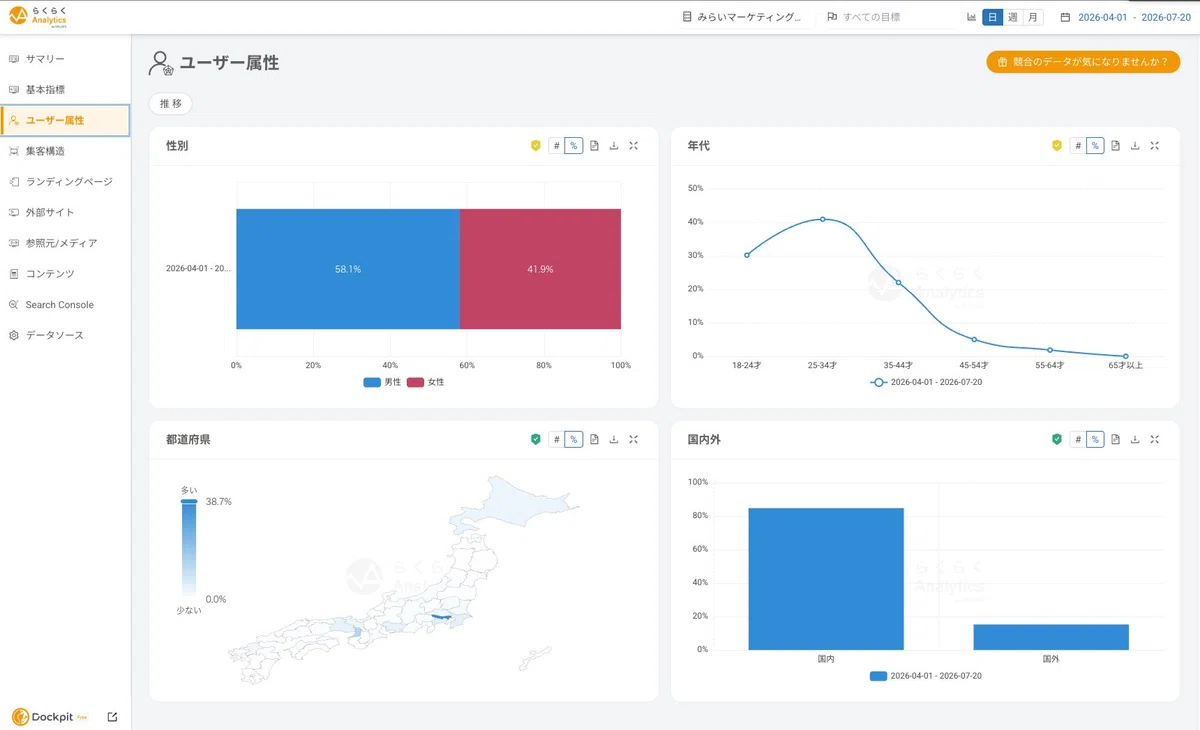Download the 国内外 chart data
This screenshot has height=730, width=1200.
click(x=1135, y=439)
